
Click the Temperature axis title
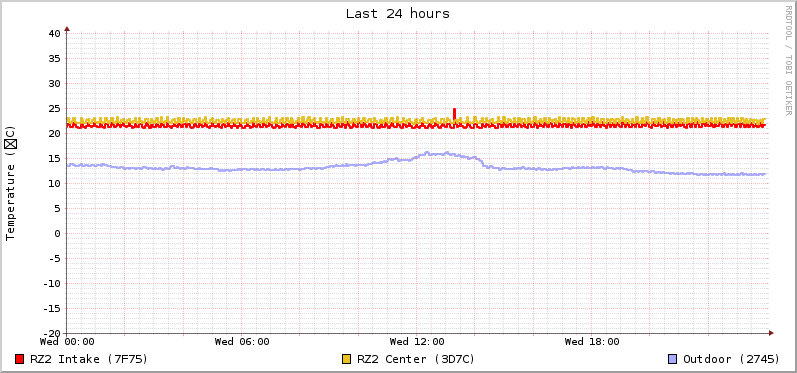click(x=11, y=183)
